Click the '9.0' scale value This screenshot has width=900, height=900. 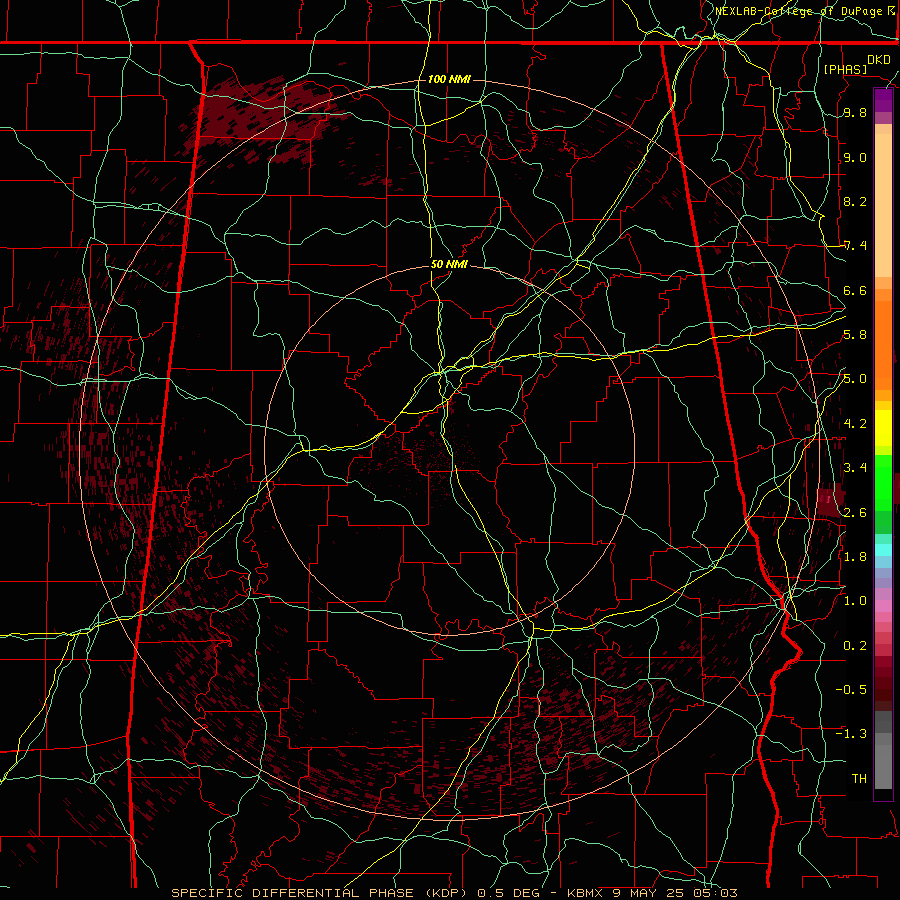[x=855, y=157]
